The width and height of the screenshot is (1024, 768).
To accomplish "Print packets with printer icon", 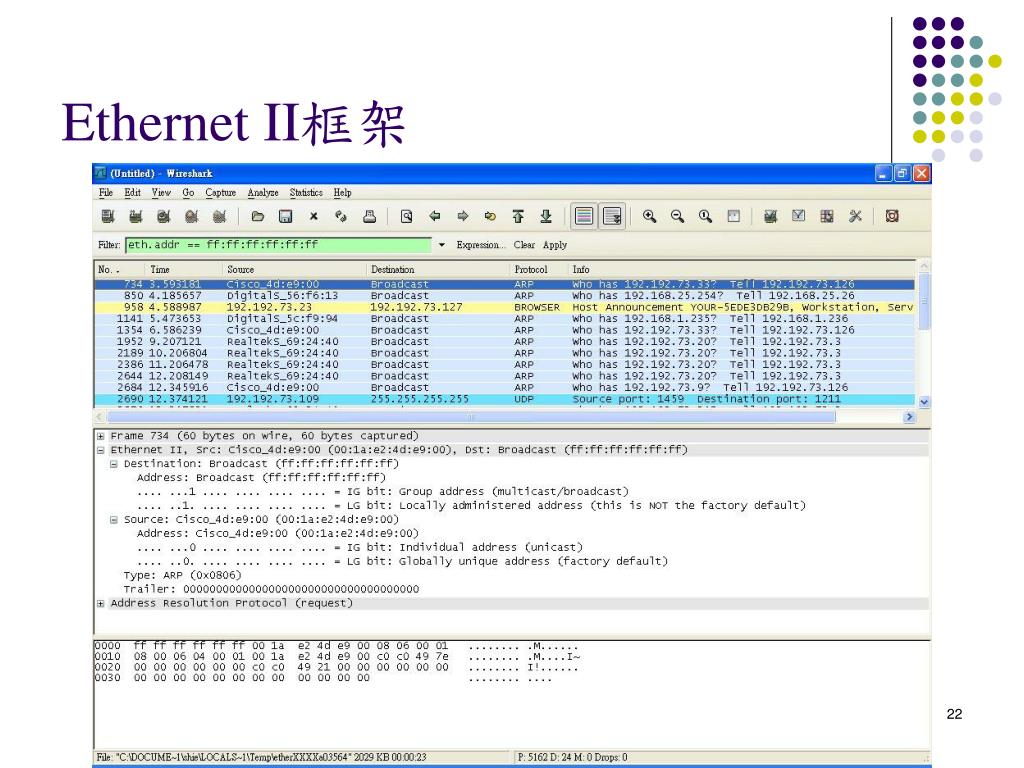I will 370,216.
